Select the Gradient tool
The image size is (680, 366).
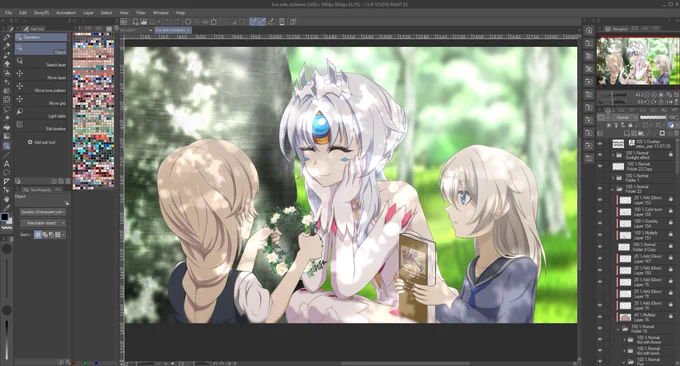coord(7,136)
